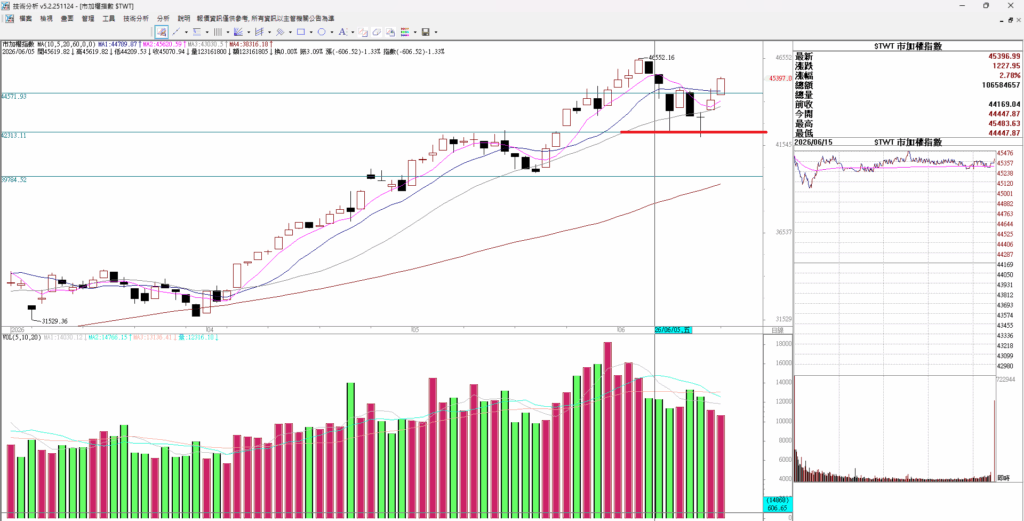Viewport: 1024px width, 521px height.
Task: Click the 42313.11 horizontal level label
Action: pos(14,136)
